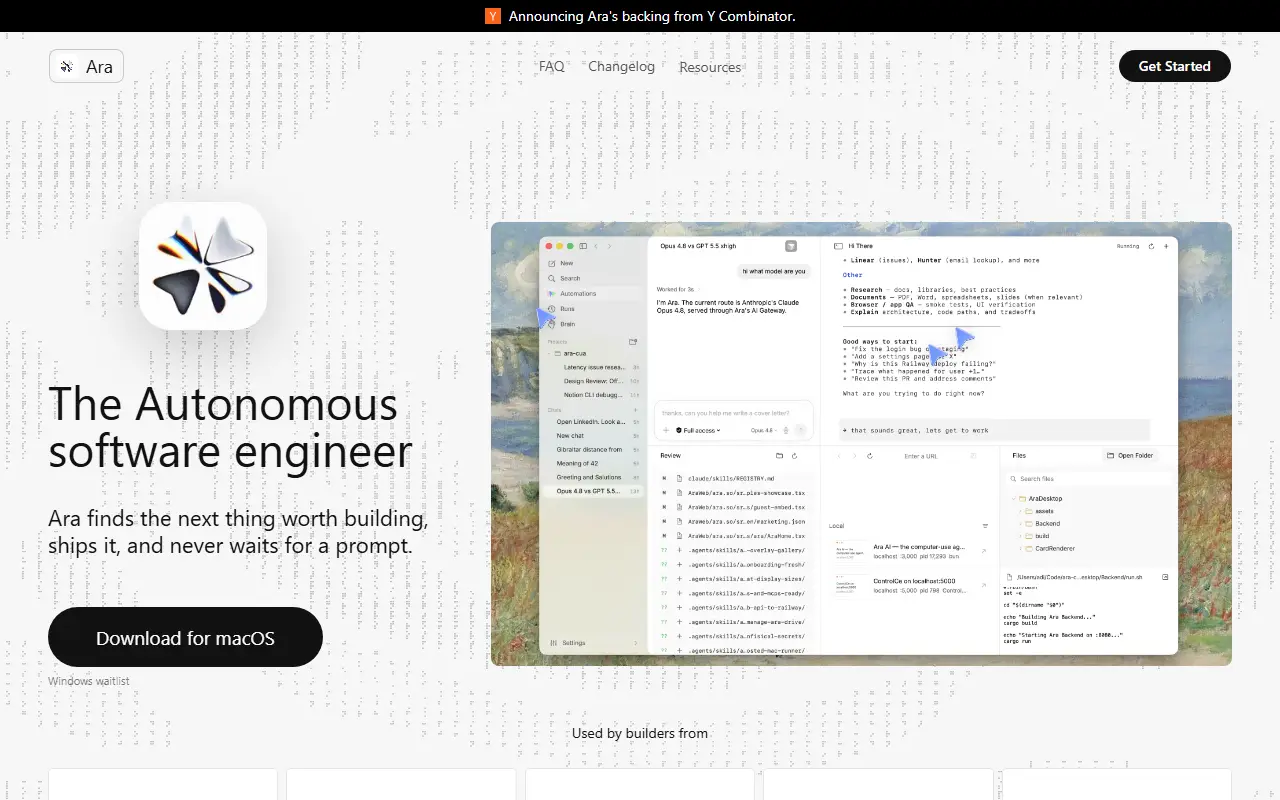Click the 'that sounds great, lets get to work' prompt line
Viewport: 1280px width, 800px height.
(995, 430)
